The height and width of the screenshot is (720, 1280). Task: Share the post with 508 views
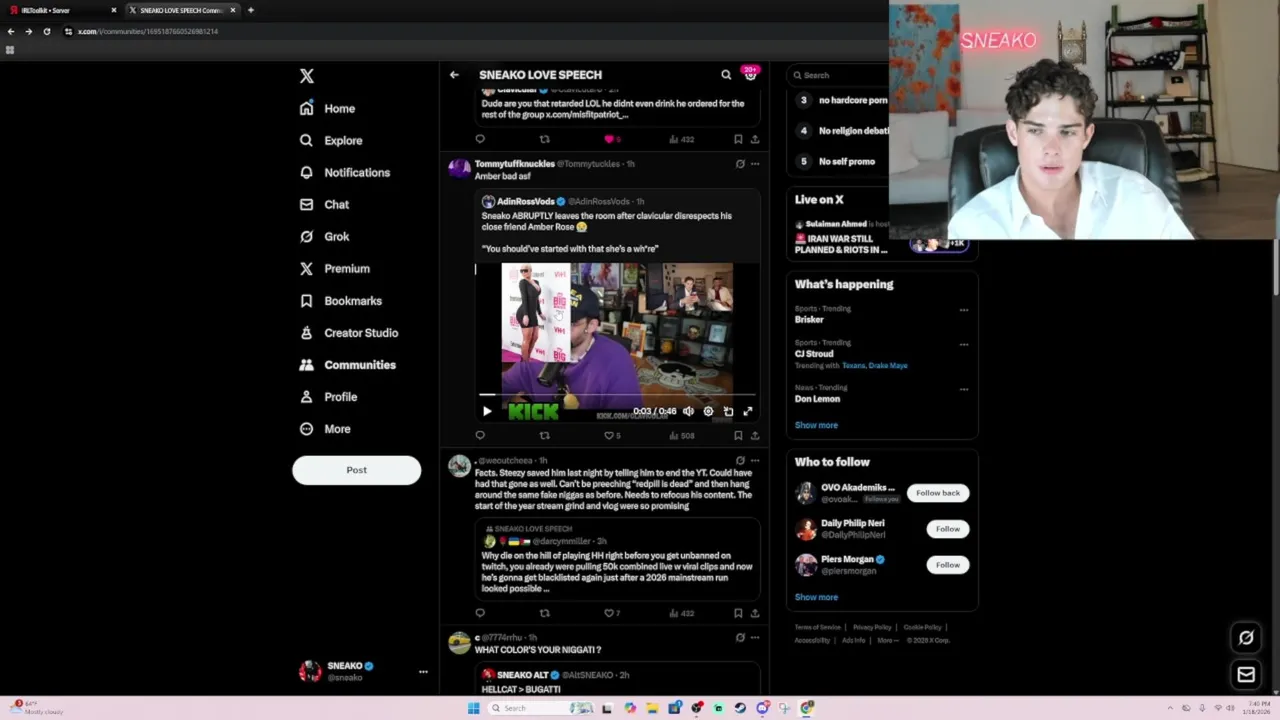point(755,435)
